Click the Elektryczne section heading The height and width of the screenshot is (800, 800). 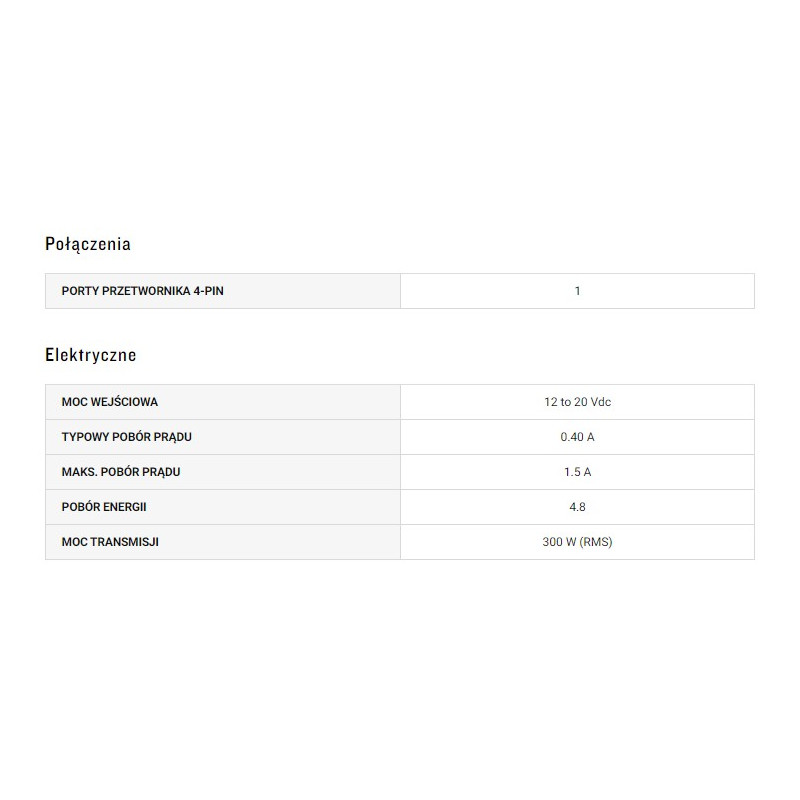click(x=91, y=354)
